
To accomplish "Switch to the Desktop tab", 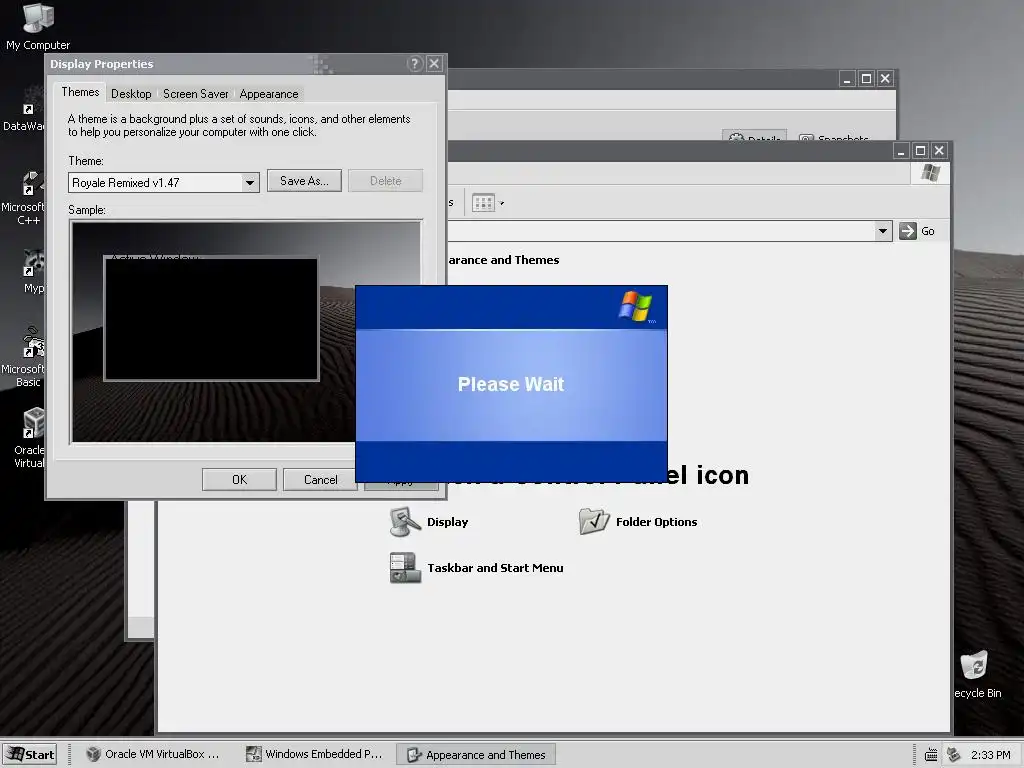I will pos(131,94).
